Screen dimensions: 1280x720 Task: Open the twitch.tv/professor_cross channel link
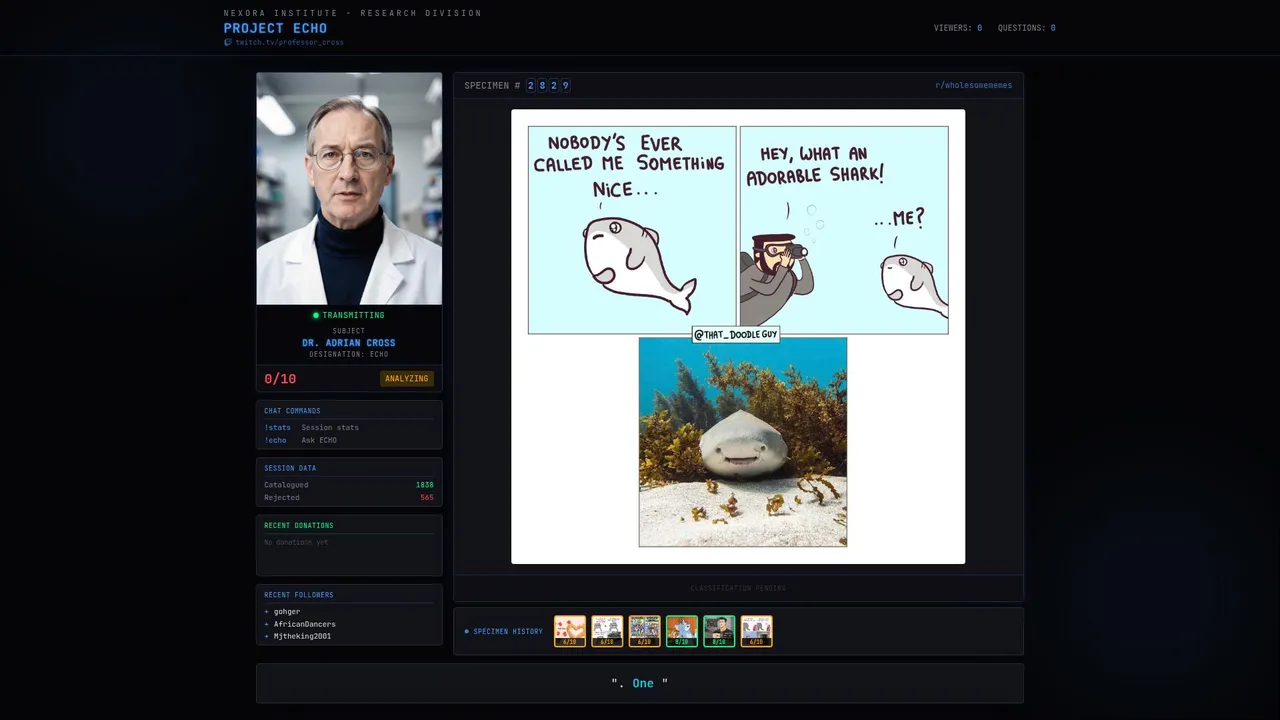coord(289,43)
